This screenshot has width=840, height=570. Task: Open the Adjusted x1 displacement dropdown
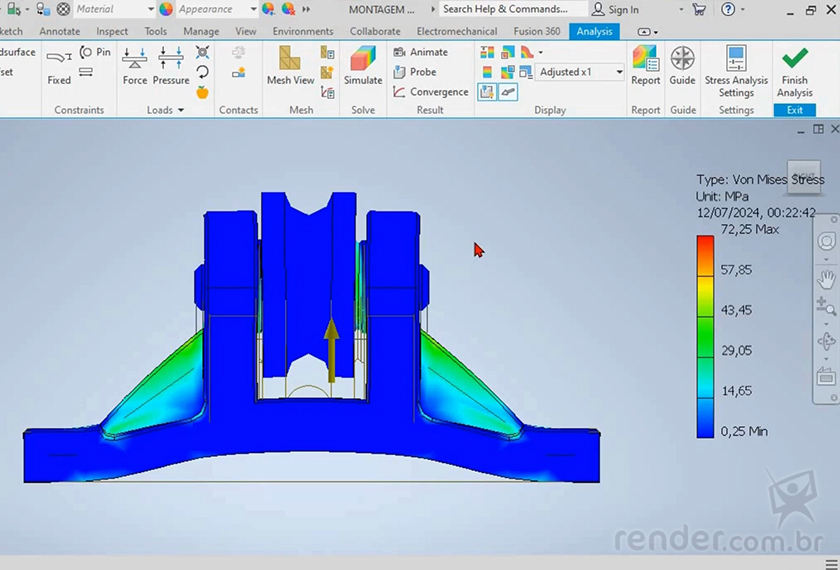click(x=619, y=72)
